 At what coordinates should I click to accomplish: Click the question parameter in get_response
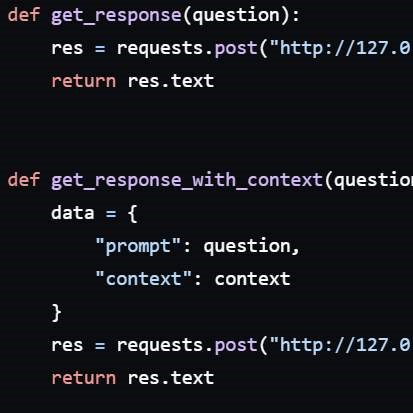click(x=236, y=16)
